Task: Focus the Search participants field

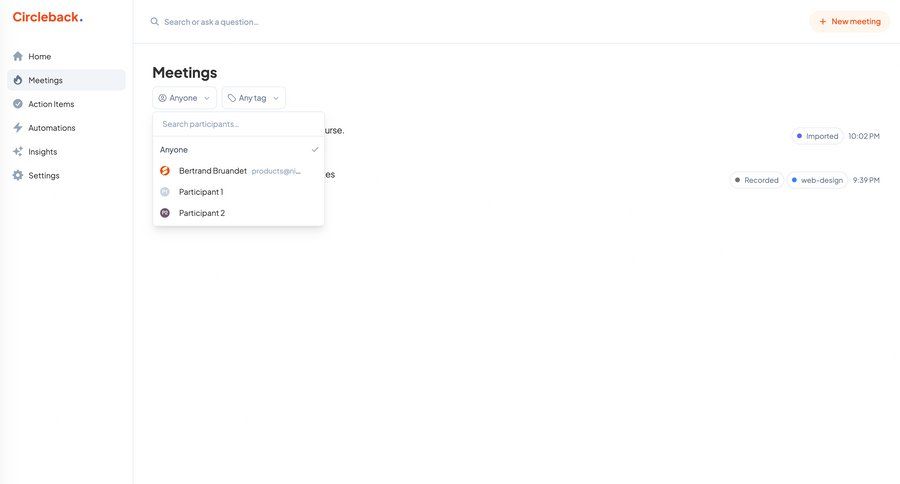Action: click(x=238, y=124)
